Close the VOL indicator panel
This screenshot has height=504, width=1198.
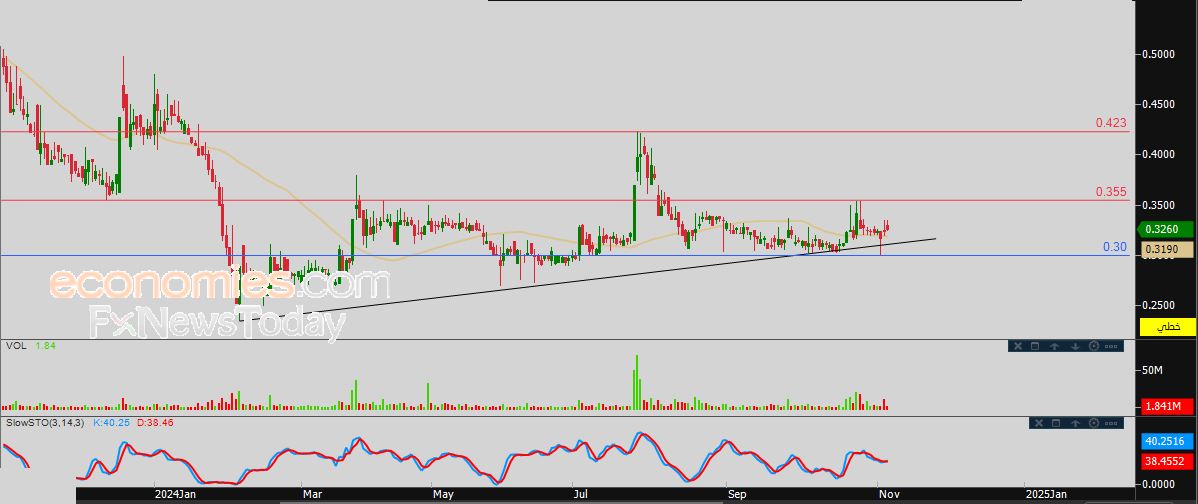tap(1018, 346)
